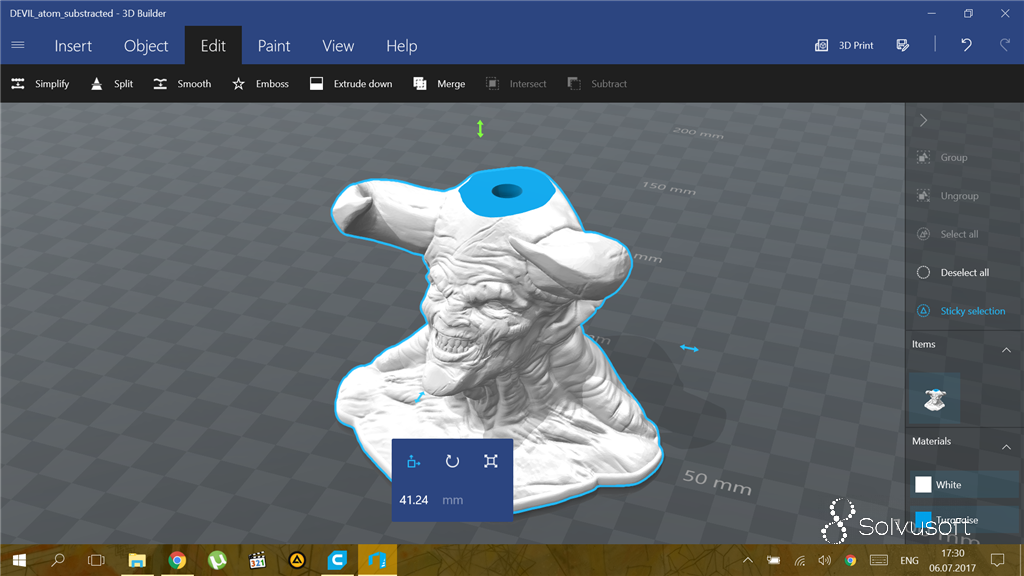1024x576 pixels.
Task: Open taskbar search
Action: tap(58, 560)
